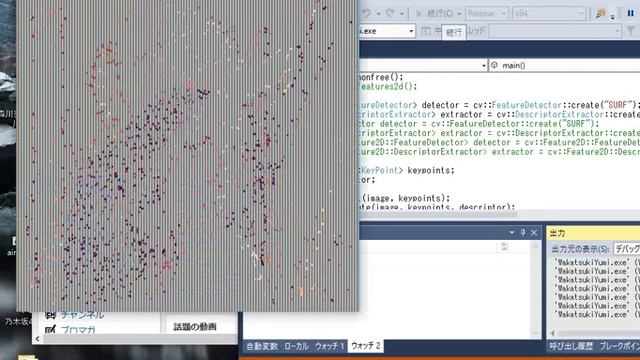640x360 pixels.
Task: Open the toolbar overflow options arrow
Action: click(x=613, y=17)
